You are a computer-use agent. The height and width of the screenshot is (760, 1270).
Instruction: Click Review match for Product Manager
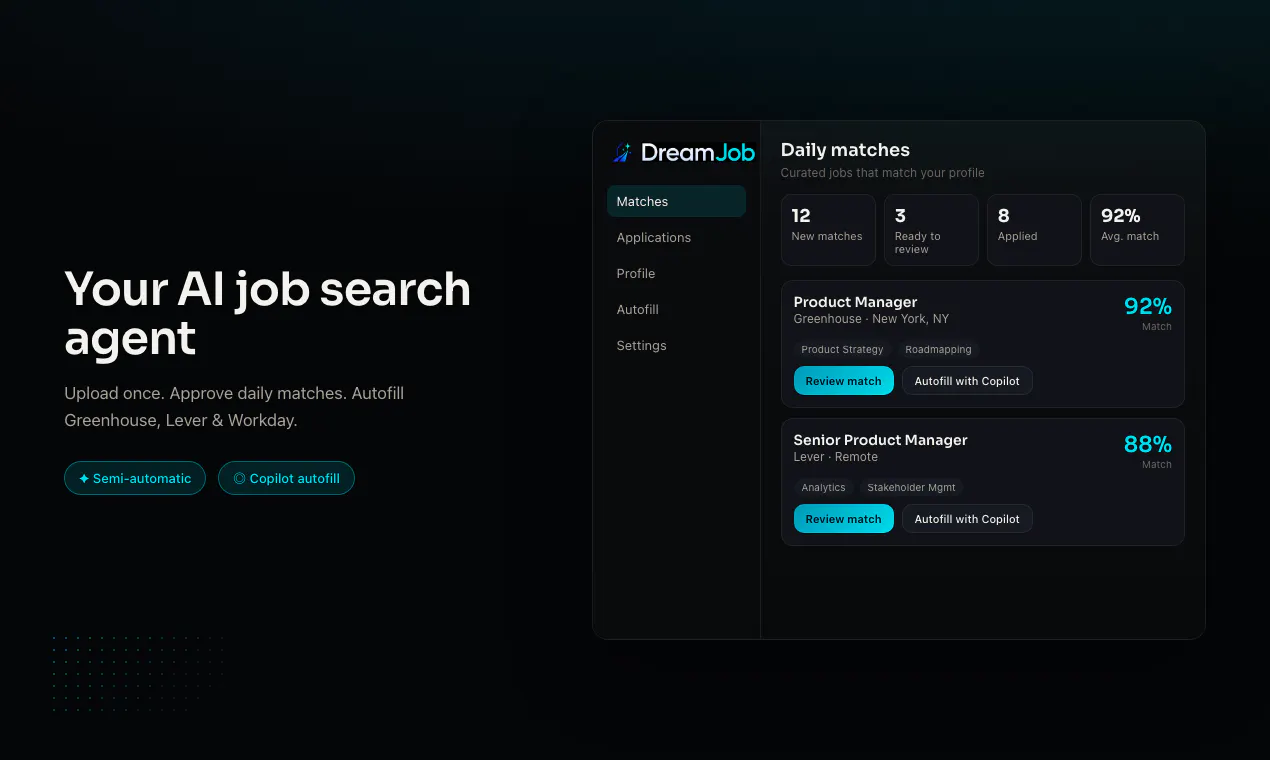843,381
